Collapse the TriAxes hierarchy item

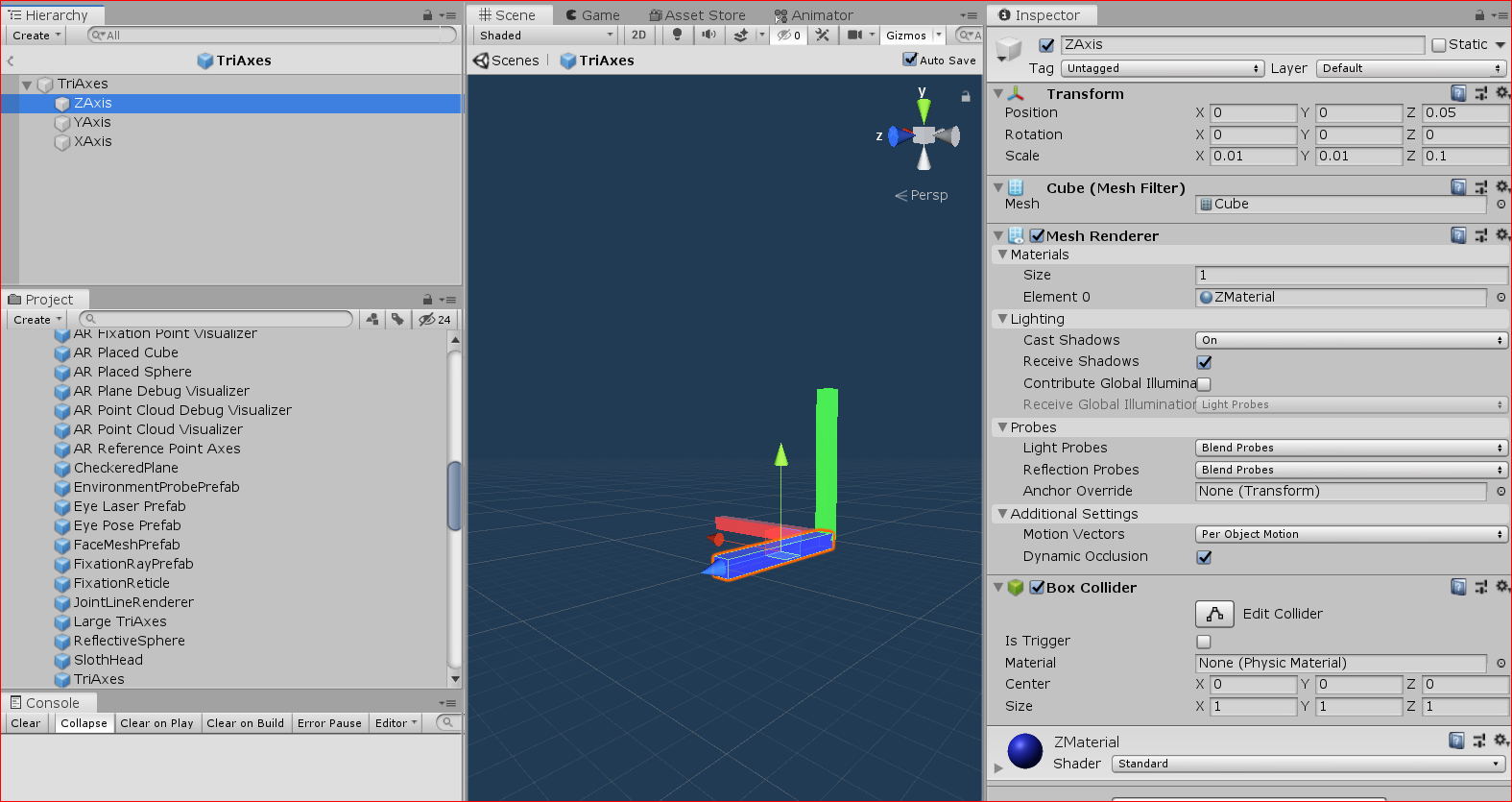pyautogui.click(x=27, y=85)
